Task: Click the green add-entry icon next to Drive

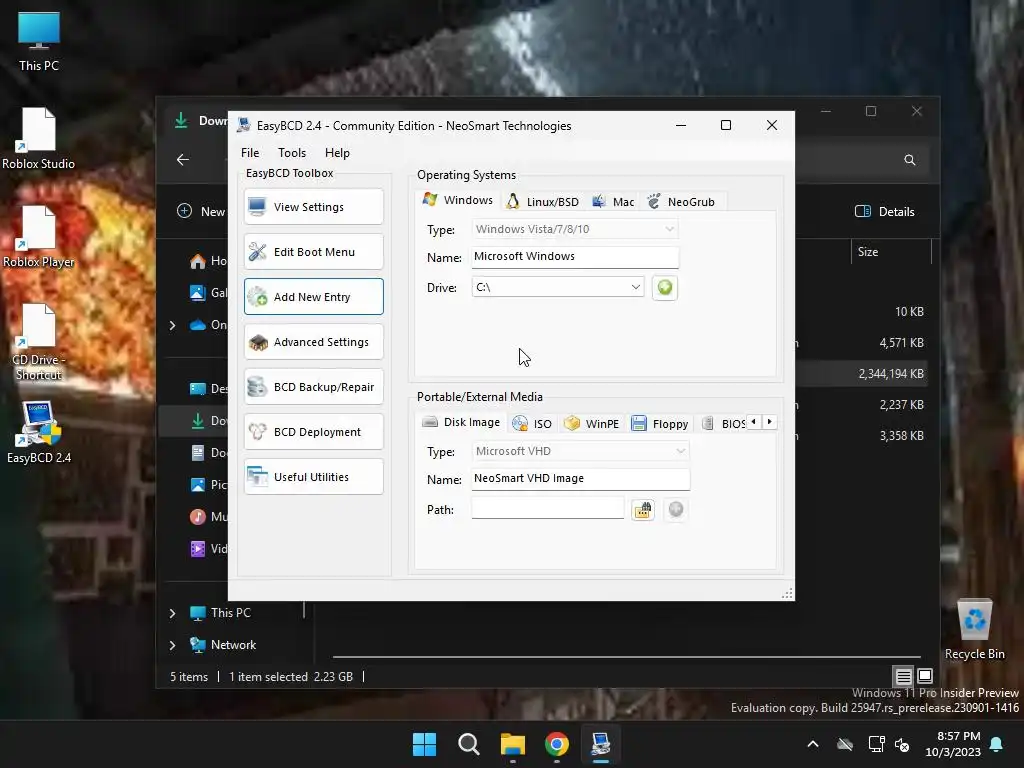Action: point(664,287)
